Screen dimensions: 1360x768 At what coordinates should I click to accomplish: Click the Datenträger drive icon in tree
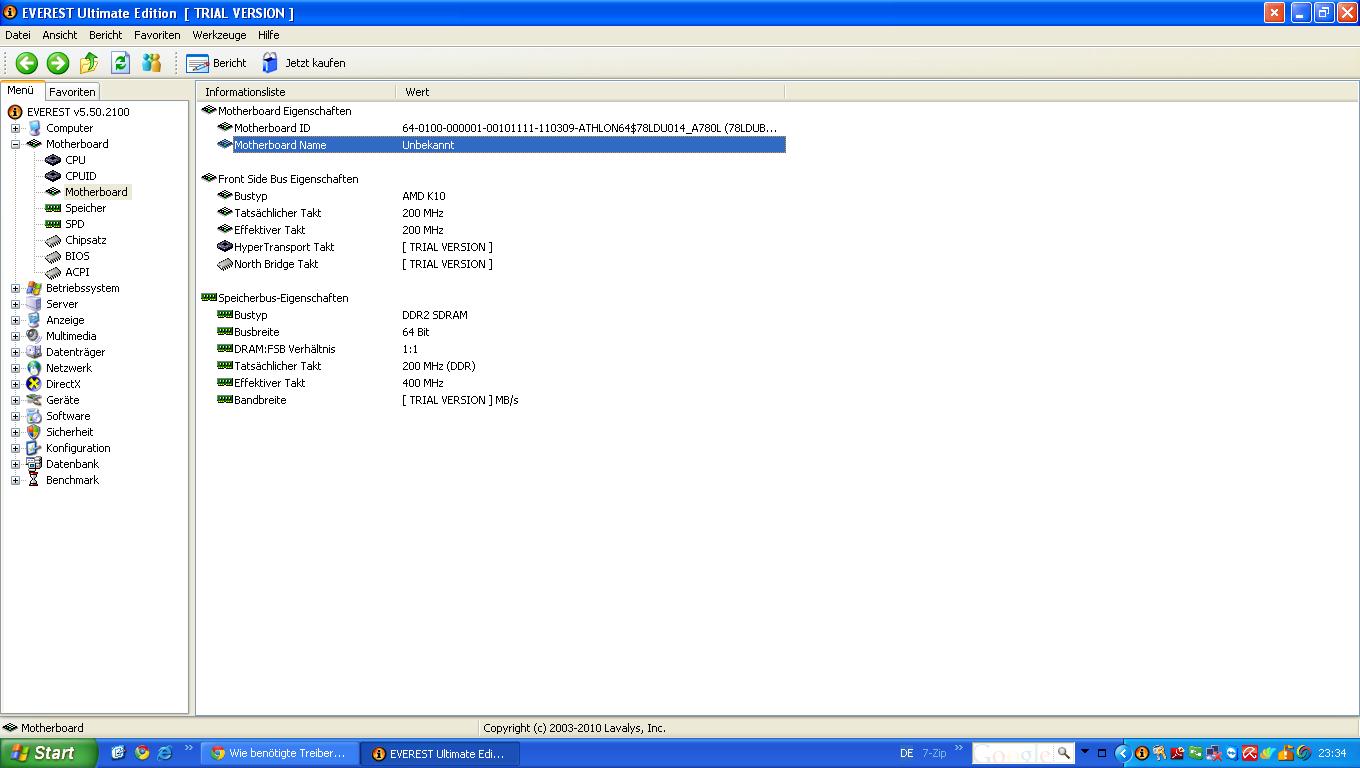tap(34, 352)
